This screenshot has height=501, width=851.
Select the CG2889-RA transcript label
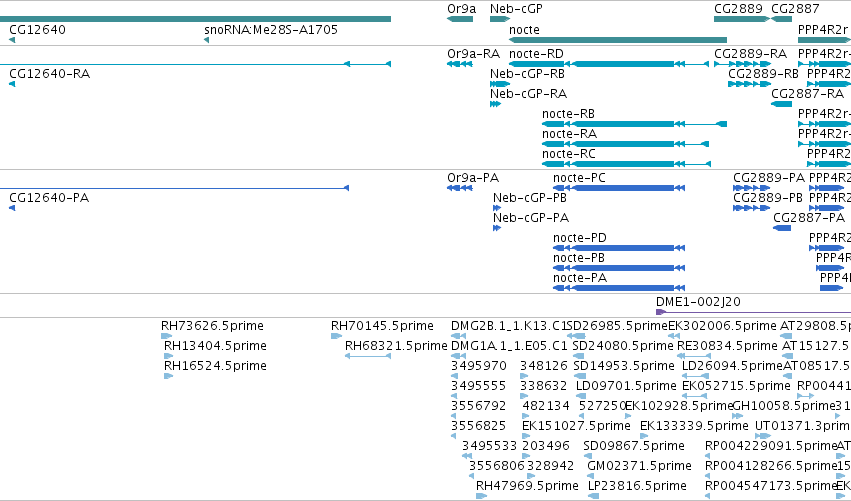coord(751,54)
